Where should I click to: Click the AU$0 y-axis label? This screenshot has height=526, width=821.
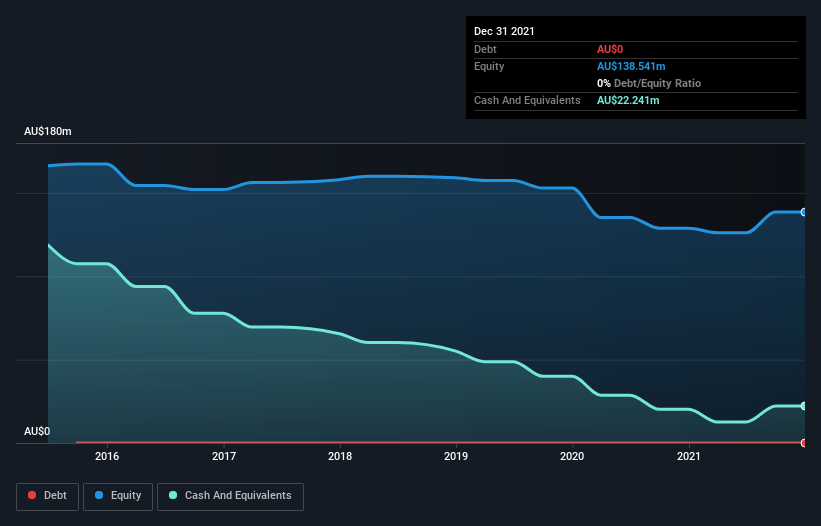(x=37, y=431)
